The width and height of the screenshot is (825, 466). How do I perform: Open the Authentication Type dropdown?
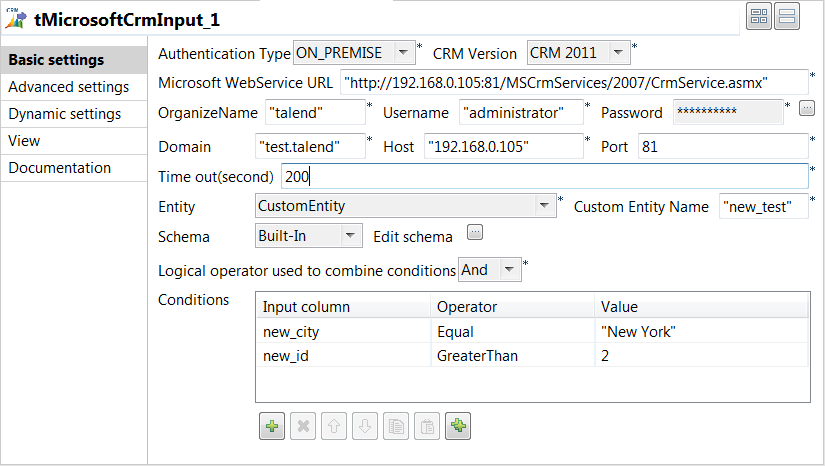(403, 52)
